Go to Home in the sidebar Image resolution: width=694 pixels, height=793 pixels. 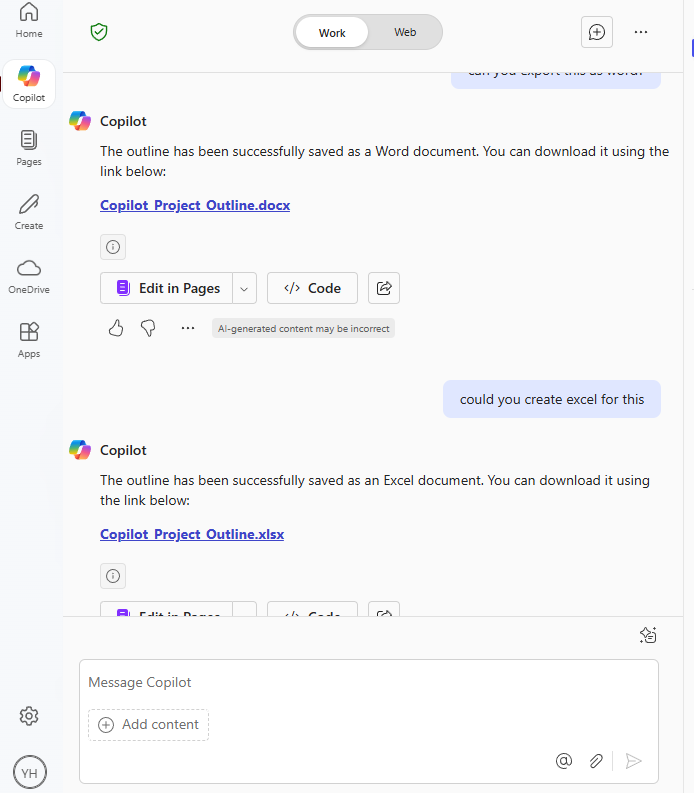(29, 20)
